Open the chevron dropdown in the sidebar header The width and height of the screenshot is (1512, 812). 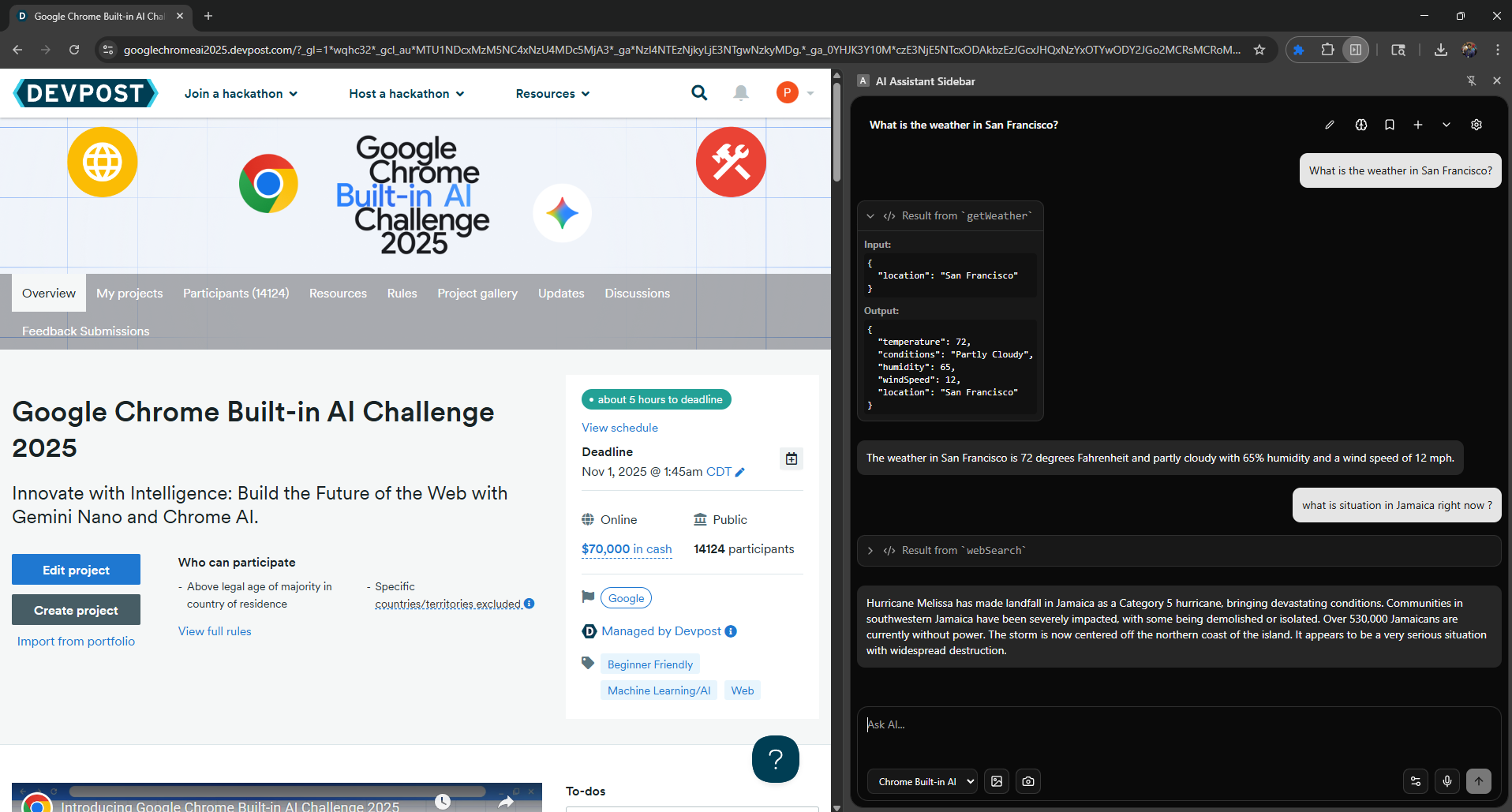(1447, 125)
